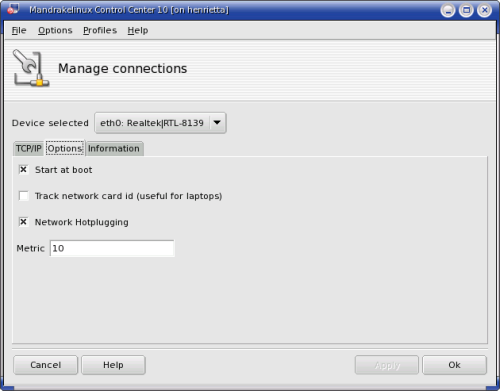Click the Help button at bottom

tap(113, 365)
